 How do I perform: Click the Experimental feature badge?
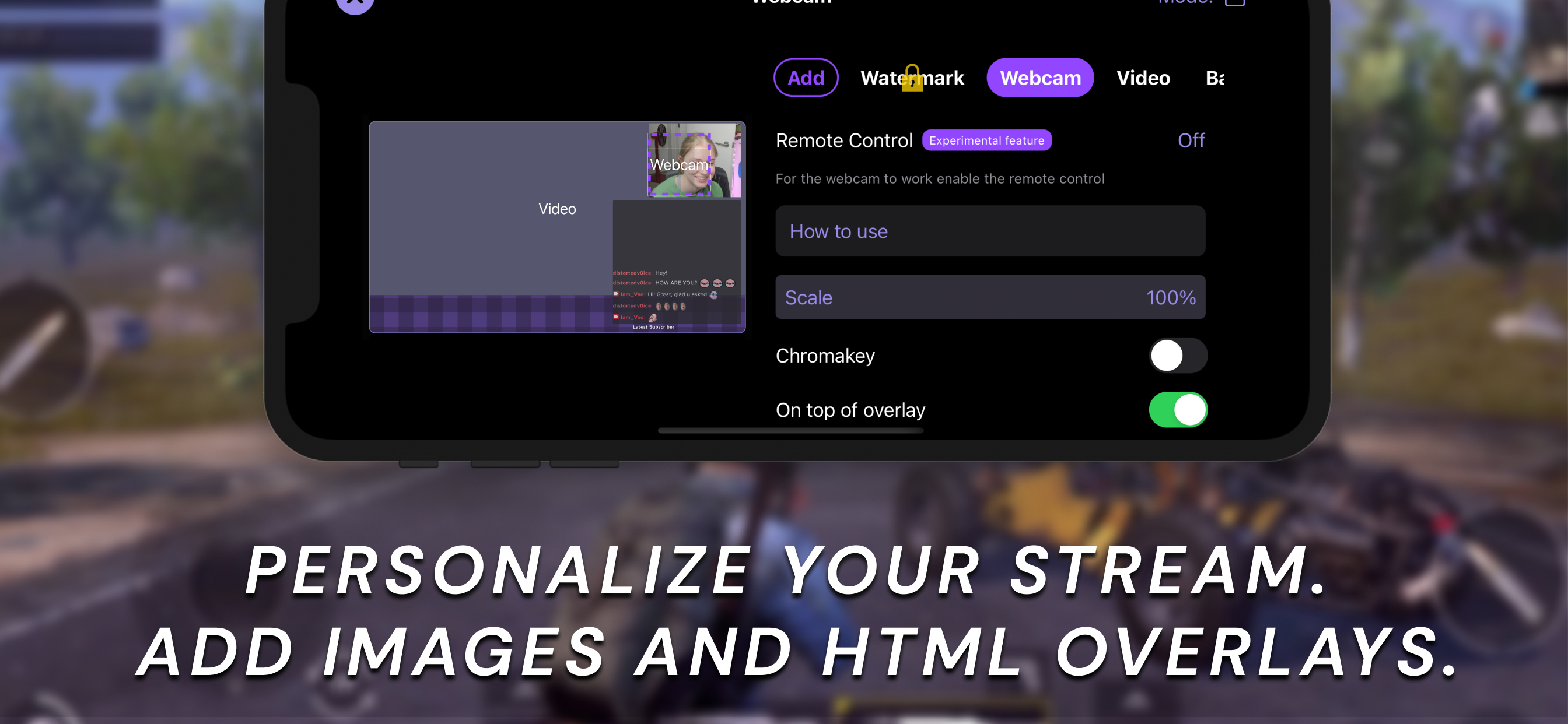986,140
